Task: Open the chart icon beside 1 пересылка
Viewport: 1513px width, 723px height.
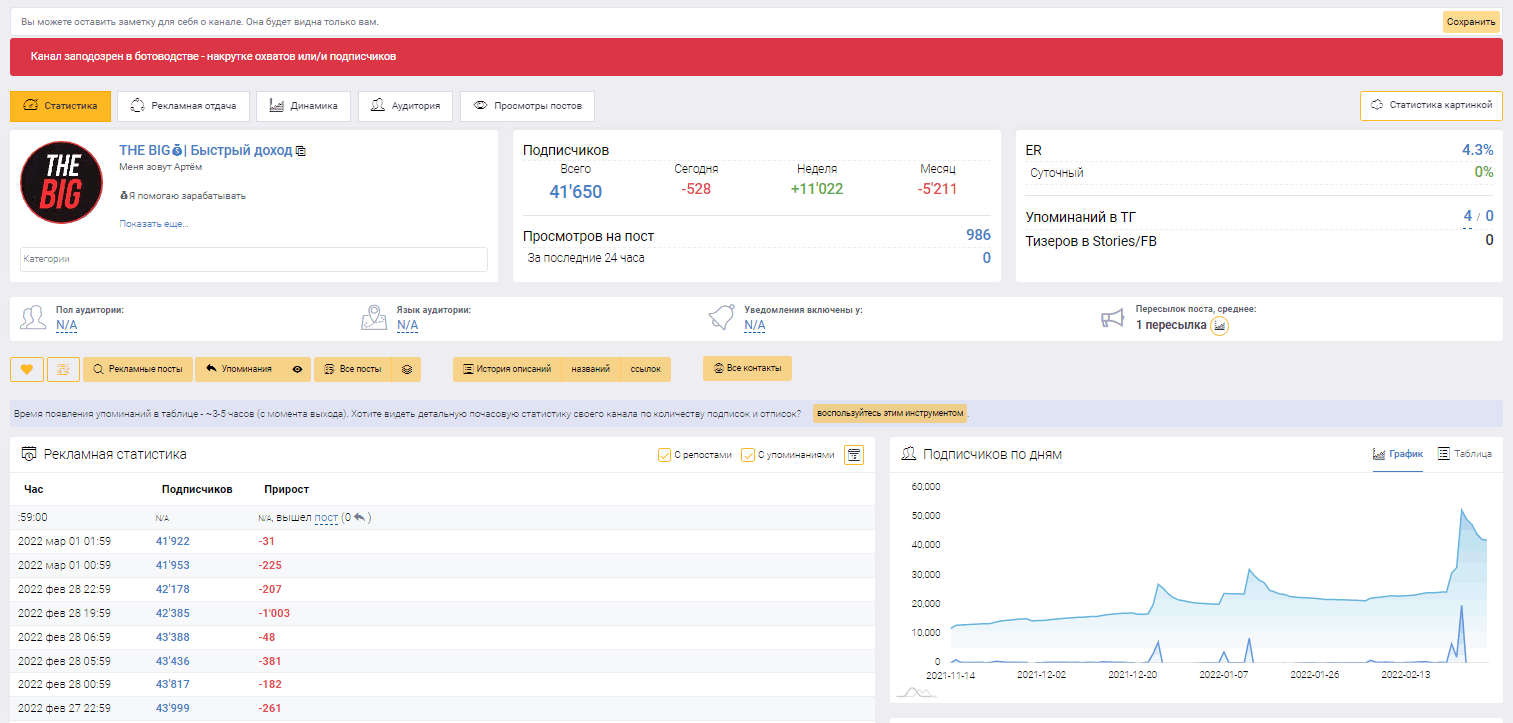Action: tap(1220, 326)
